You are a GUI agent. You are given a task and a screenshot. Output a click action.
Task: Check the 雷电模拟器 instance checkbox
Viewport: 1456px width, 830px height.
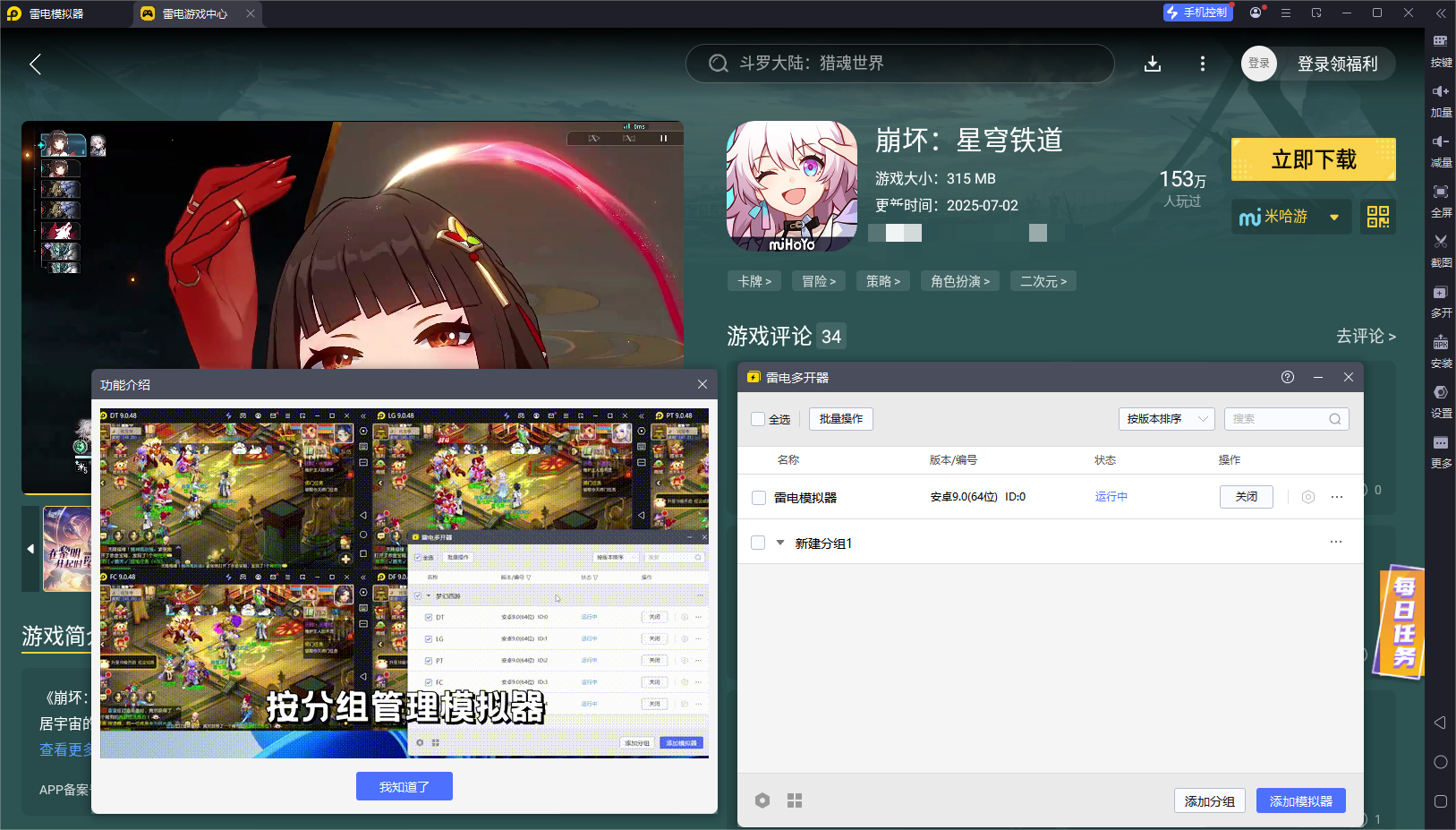coord(759,498)
